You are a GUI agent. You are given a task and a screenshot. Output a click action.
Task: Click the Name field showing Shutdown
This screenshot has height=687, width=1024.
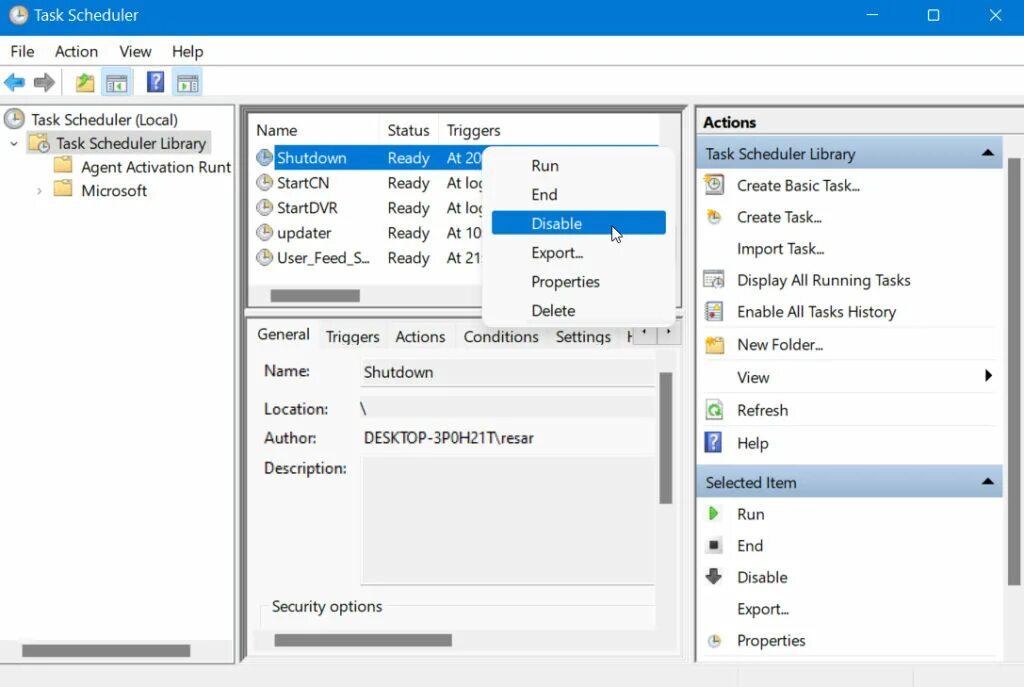pos(507,372)
